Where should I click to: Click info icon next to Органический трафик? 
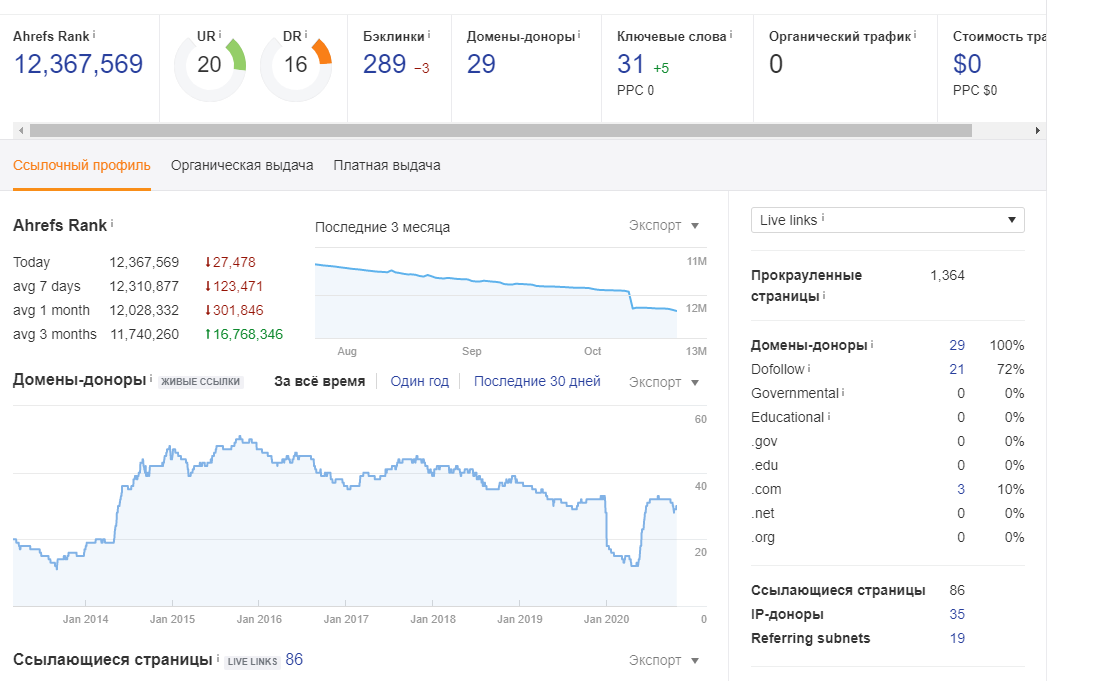point(915,34)
